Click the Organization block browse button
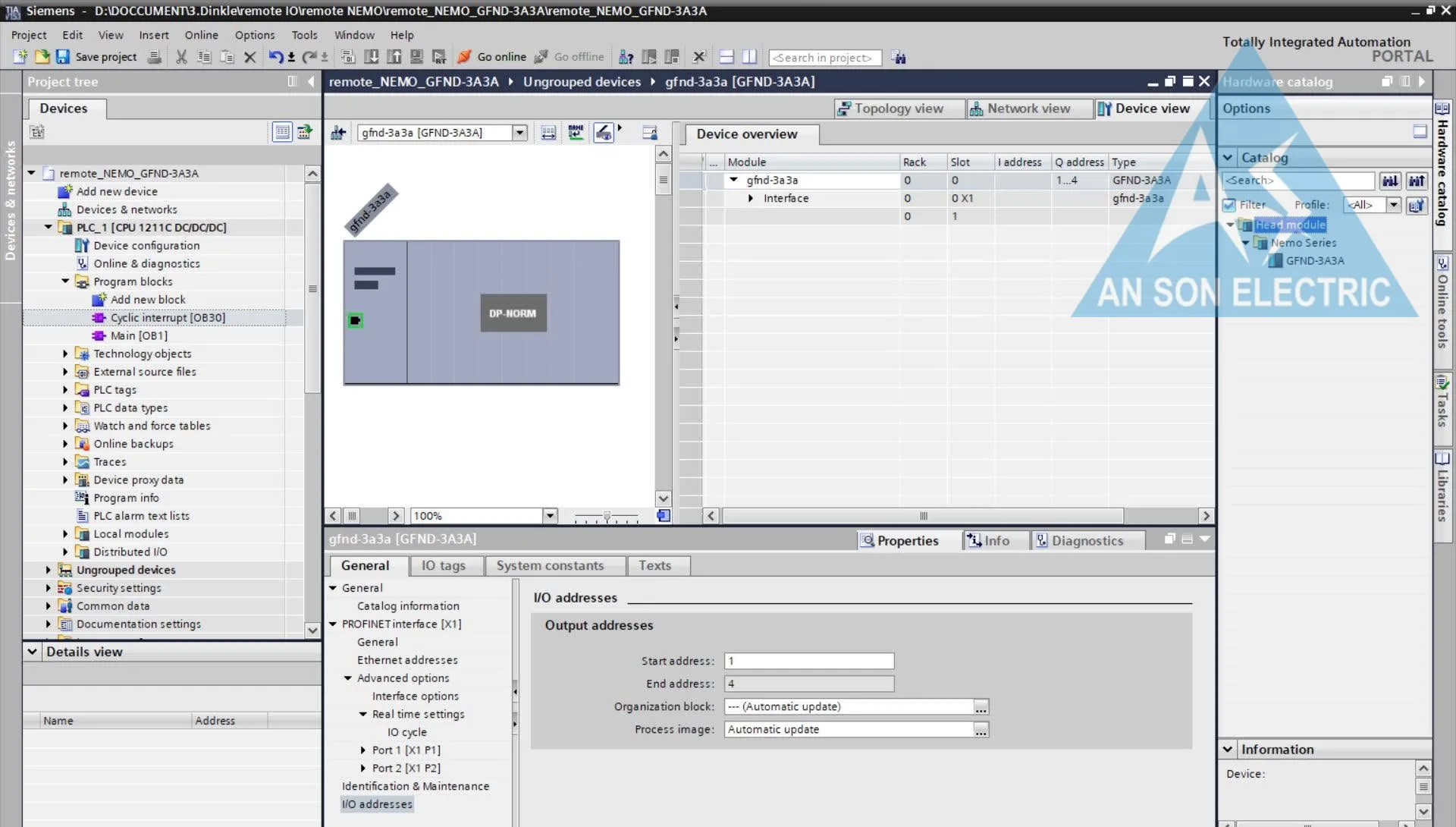The image size is (1456, 827). click(981, 707)
